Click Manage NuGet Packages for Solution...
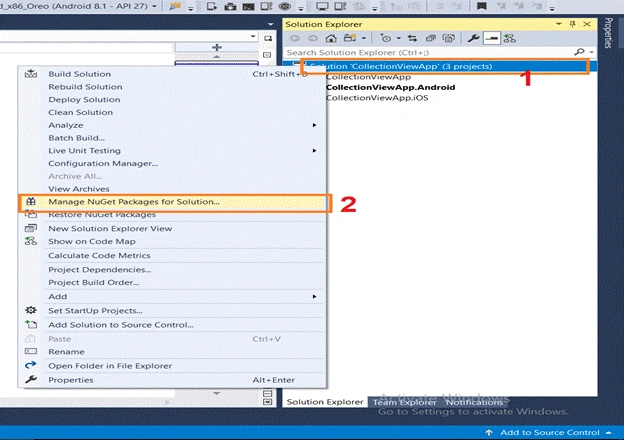Screen dimensions: 624x440 click(175, 202)
